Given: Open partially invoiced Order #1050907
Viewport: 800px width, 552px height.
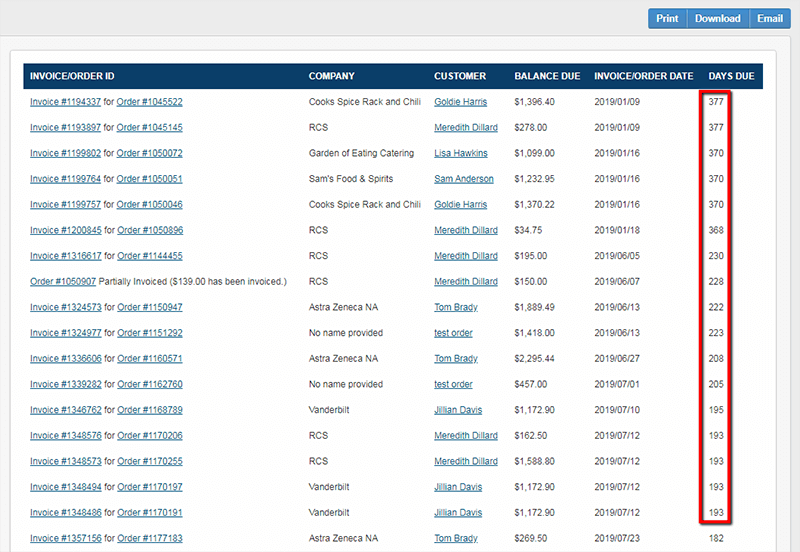Looking at the screenshot, I should coord(63,282).
